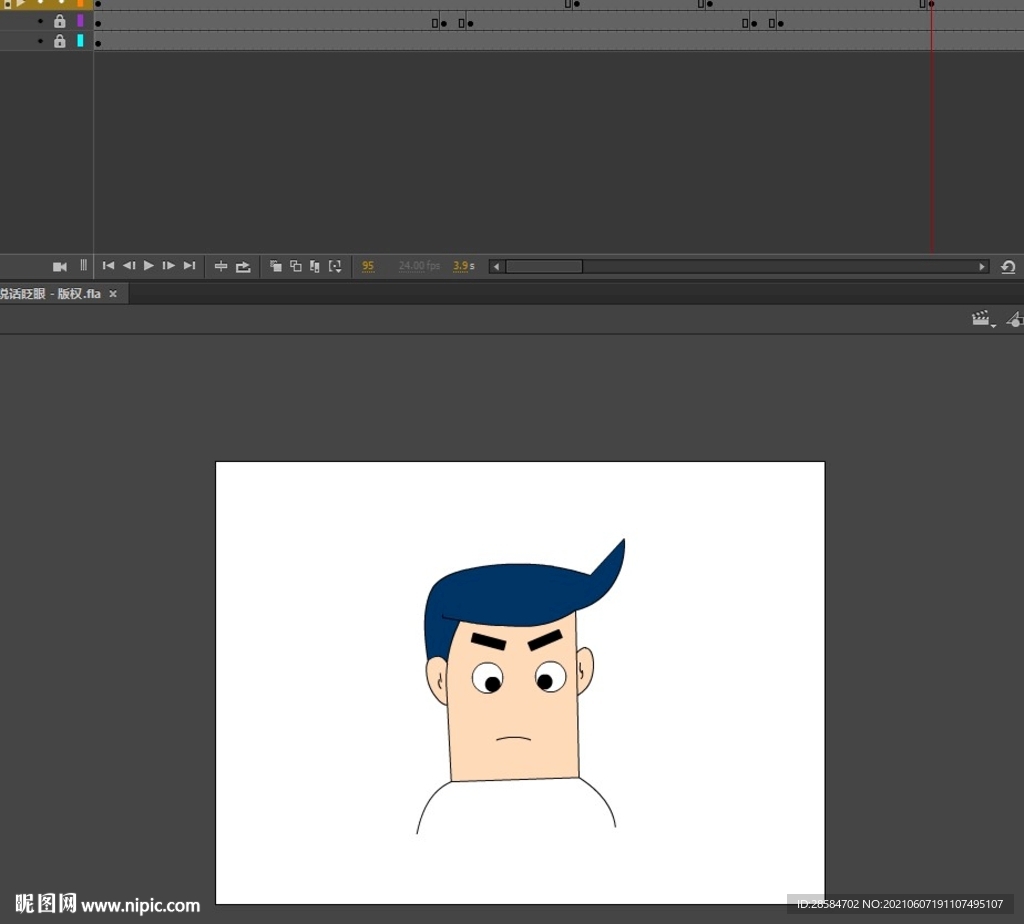1024x924 pixels.
Task: Click the character's mouth on stage
Action: point(513,739)
